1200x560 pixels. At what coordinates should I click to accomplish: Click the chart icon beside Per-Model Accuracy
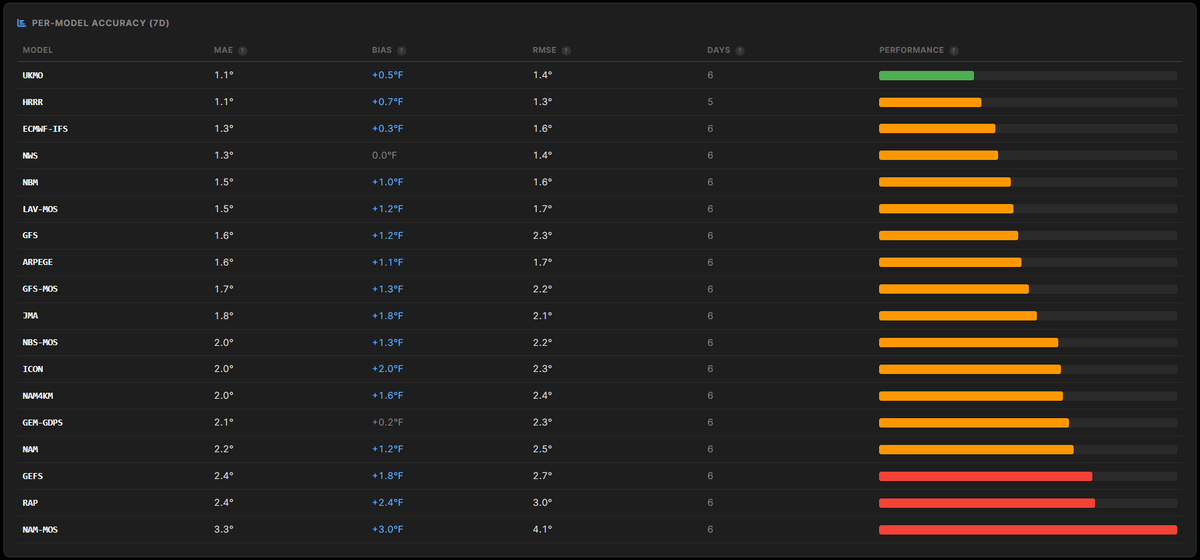coord(22,22)
